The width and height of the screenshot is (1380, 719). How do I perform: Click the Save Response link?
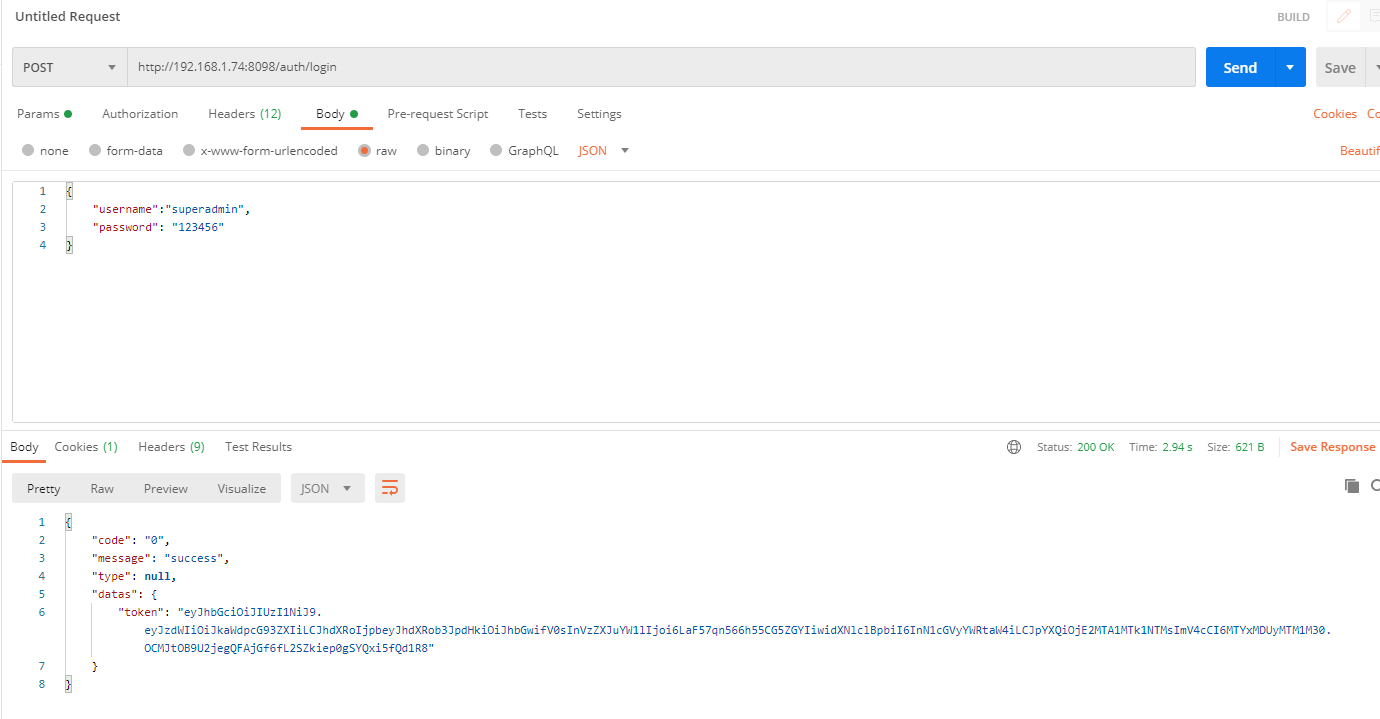click(1333, 447)
